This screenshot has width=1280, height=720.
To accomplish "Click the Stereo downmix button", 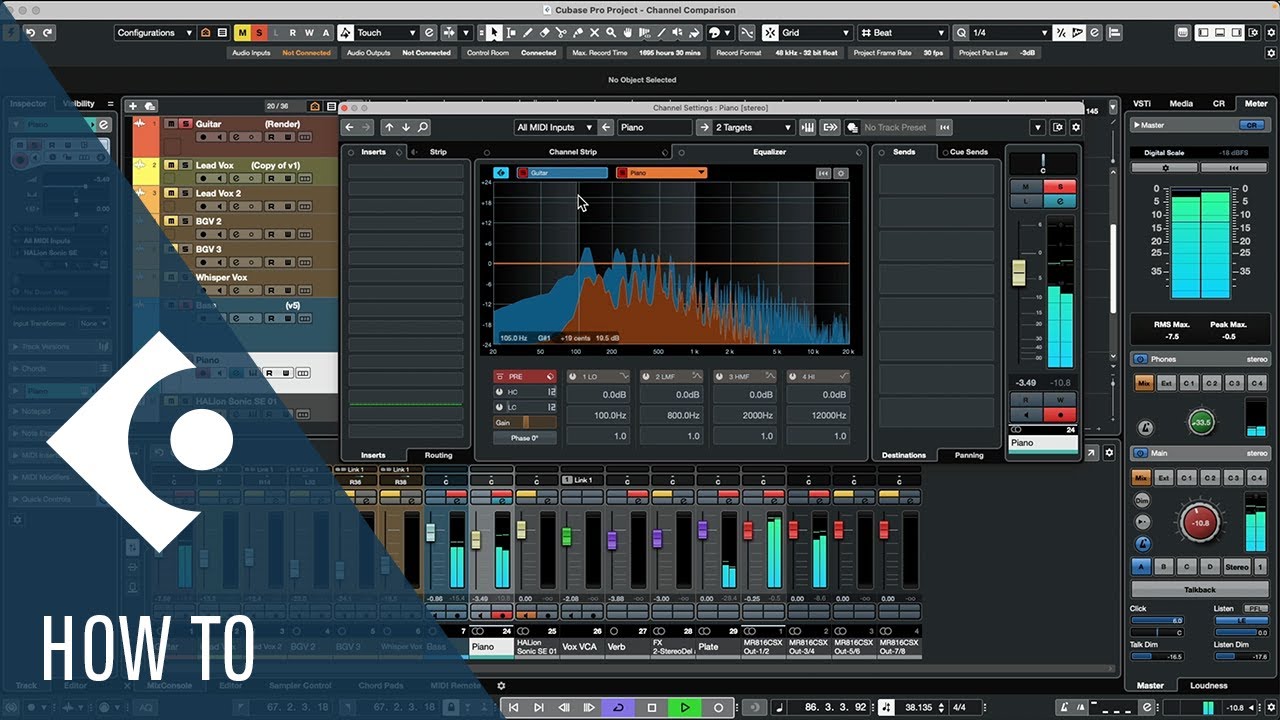I will point(1237,567).
